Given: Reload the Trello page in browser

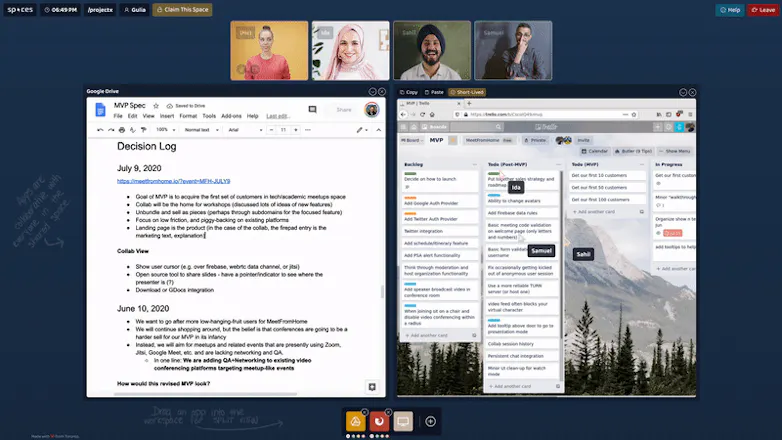Looking at the screenshot, I should (422, 114).
